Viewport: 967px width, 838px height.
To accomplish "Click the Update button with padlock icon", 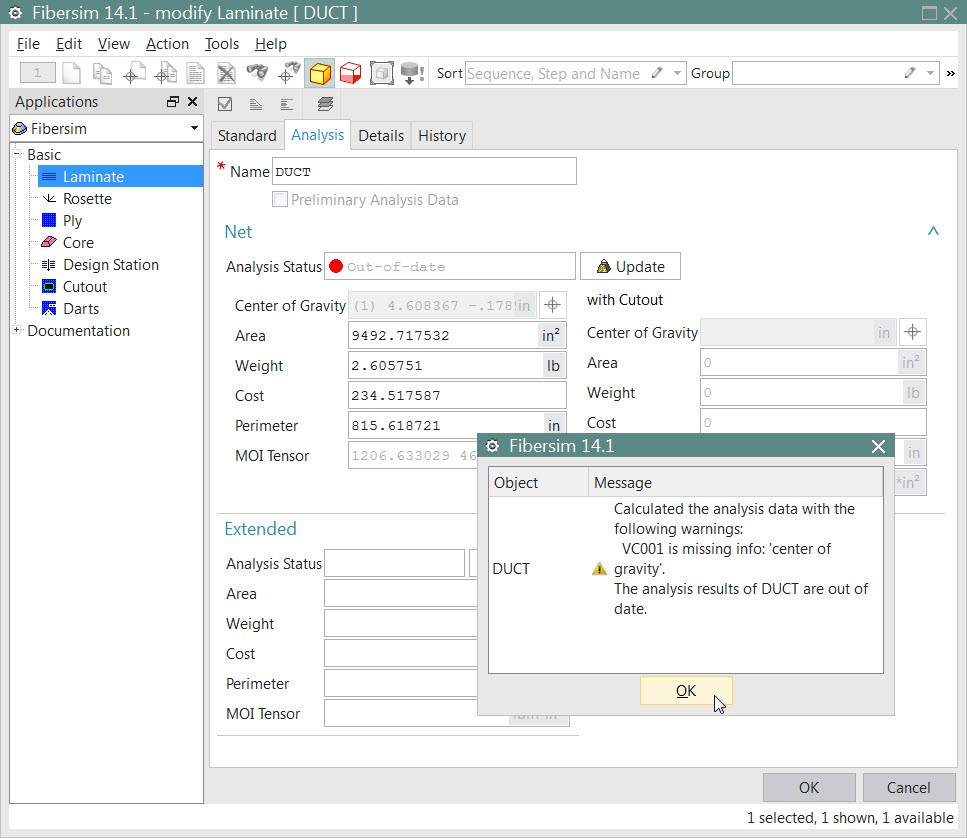I will coord(630,265).
